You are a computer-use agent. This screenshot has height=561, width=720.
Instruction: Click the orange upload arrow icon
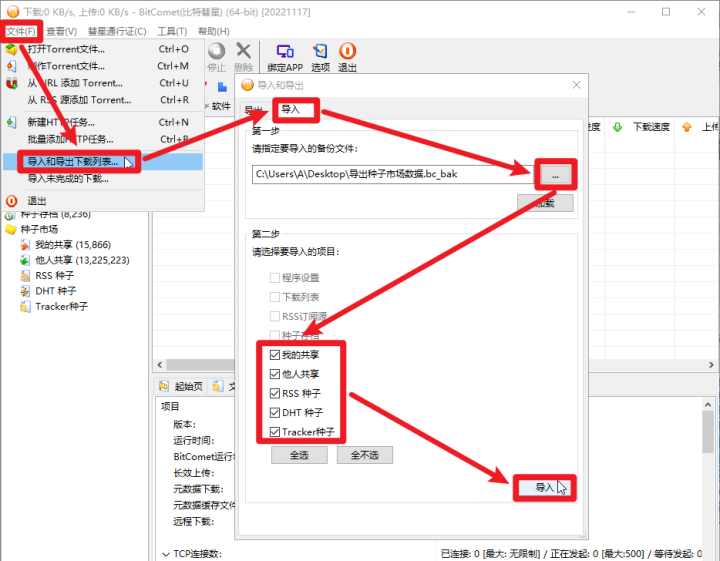click(x=687, y=127)
